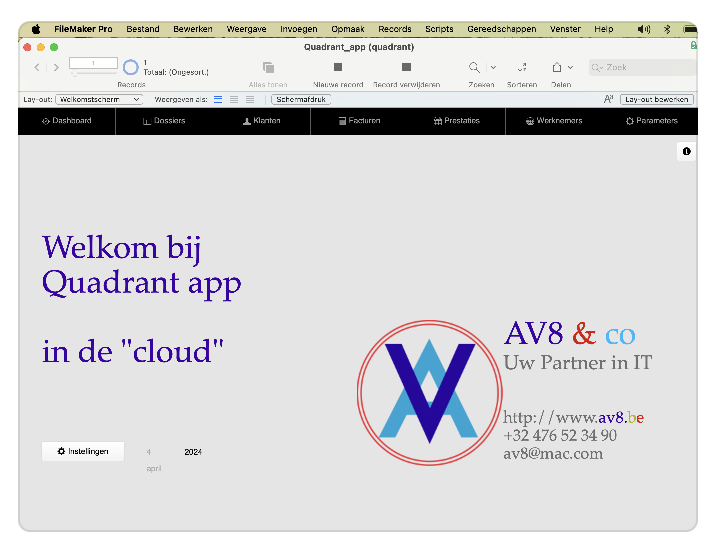Click the record number input field
The height and width of the screenshot is (542, 712).
pos(93,63)
